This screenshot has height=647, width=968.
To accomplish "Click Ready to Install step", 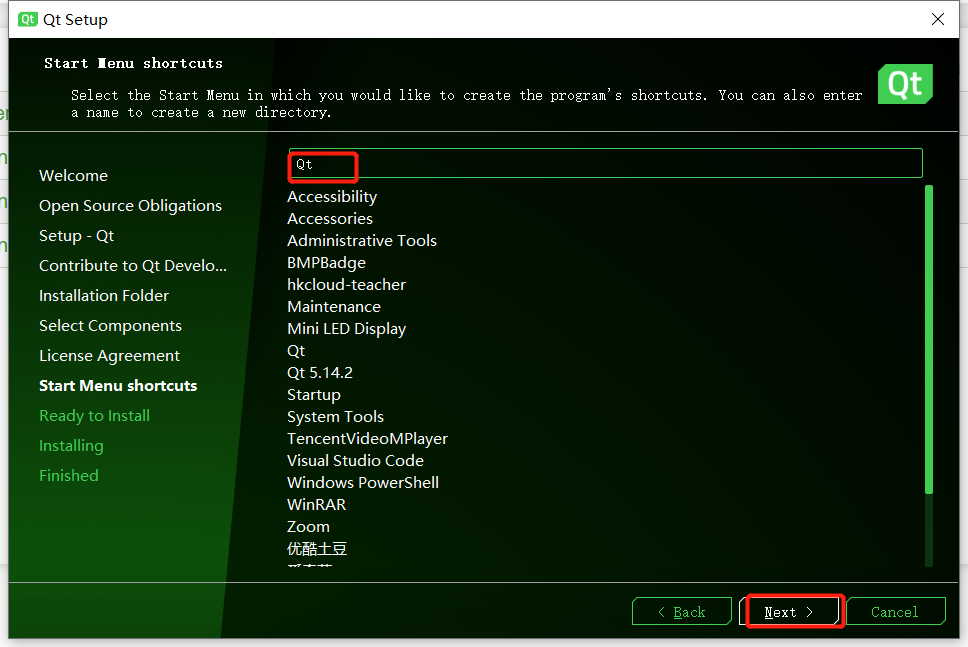I will [94, 416].
